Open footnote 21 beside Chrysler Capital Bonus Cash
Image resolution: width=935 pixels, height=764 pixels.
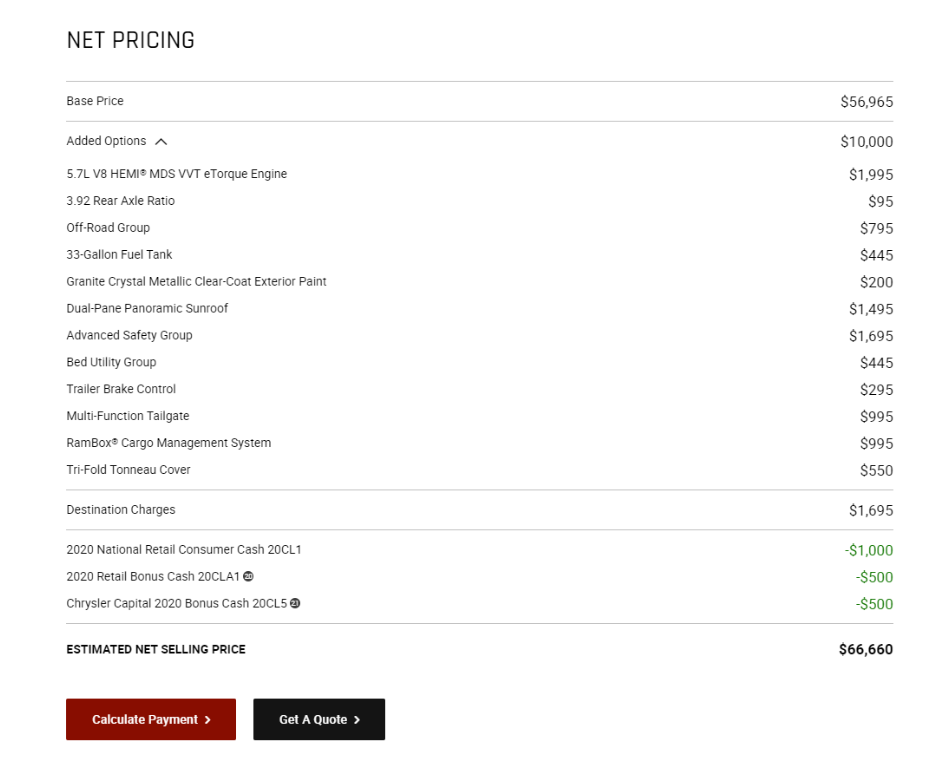(x=295, y=603)
